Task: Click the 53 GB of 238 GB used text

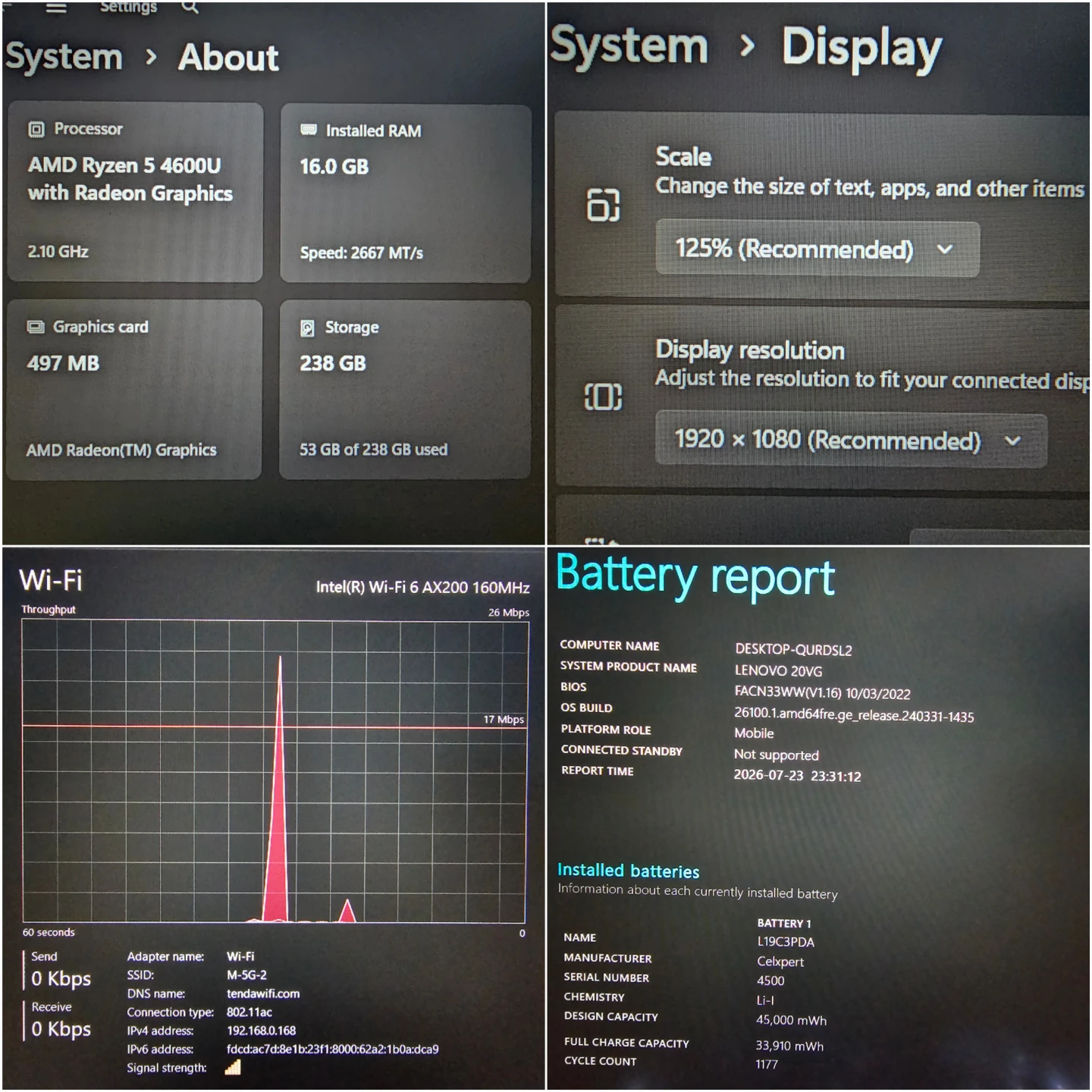Action: [373, 450]
